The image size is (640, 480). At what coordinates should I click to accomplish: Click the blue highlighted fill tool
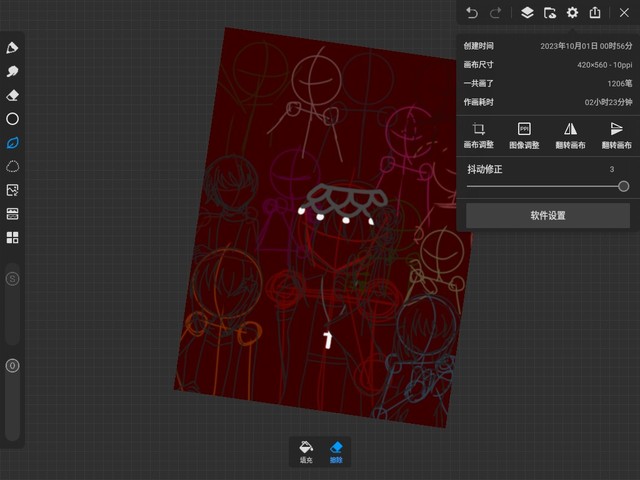pos(13,143)
